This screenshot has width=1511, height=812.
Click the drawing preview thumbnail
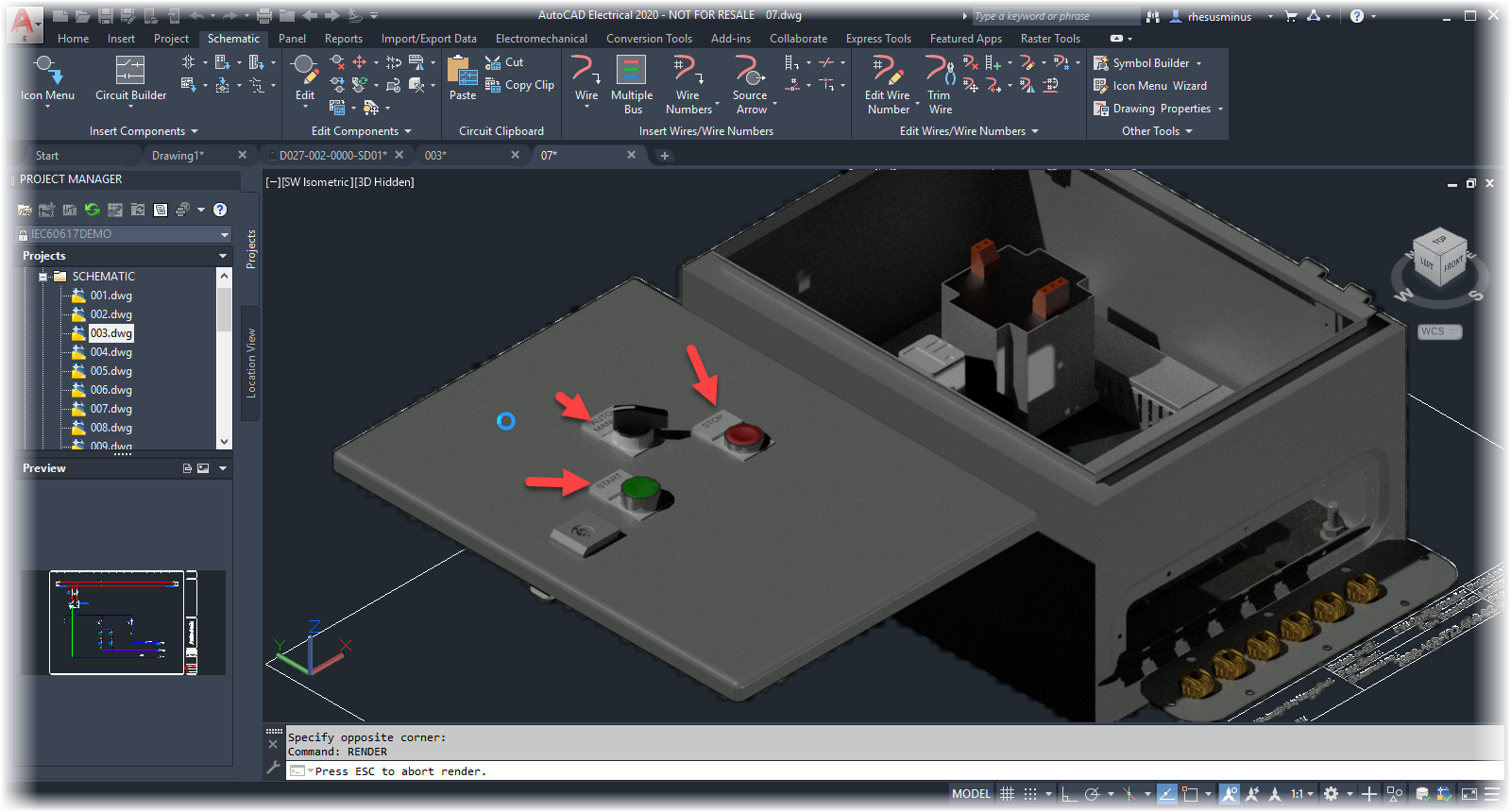tap(117, 622)
